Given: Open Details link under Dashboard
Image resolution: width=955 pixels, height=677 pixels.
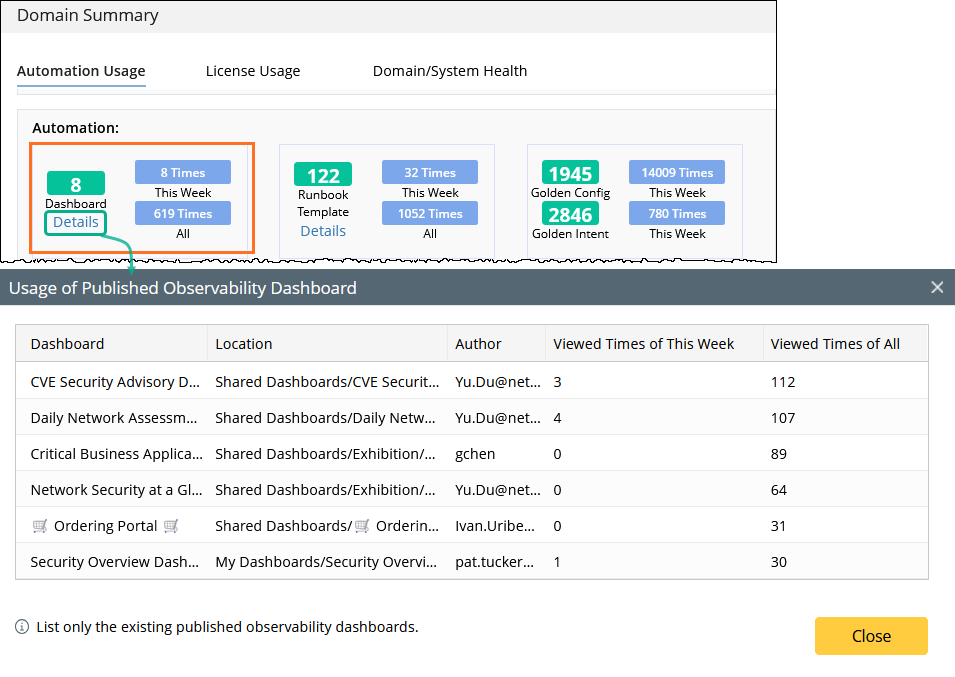Looking at the screenshot, I should [76, 222].
